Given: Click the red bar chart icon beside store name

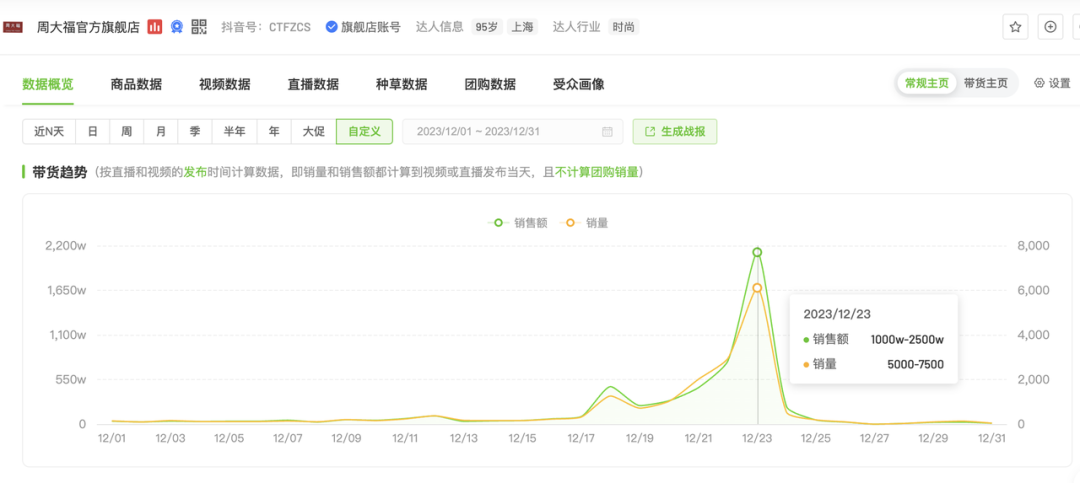Looking at the screenshot, I should tap(155, 27).
